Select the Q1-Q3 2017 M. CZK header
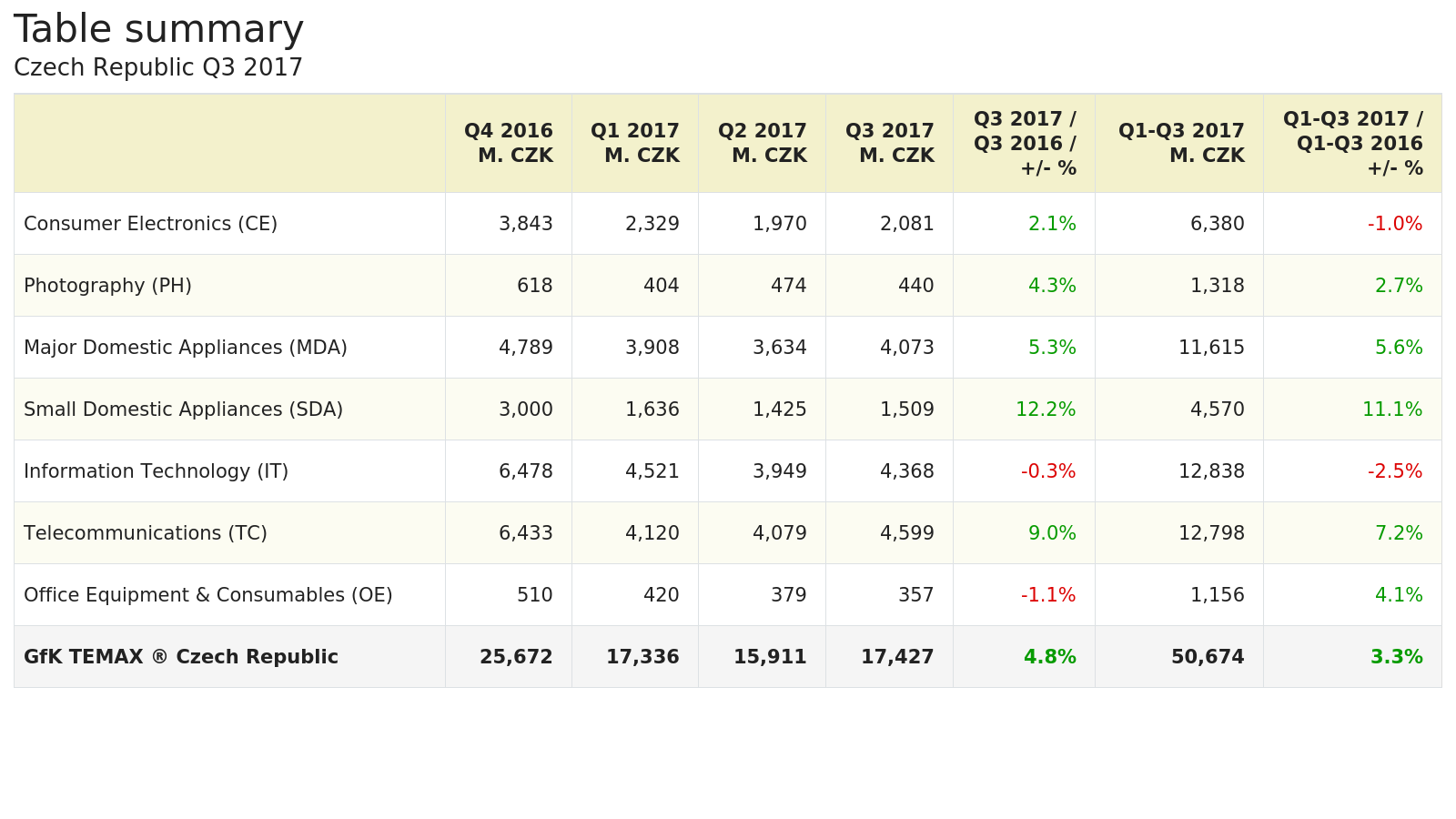The width and height of the screenshot is (1456, 819). [x=1181, y=144]
